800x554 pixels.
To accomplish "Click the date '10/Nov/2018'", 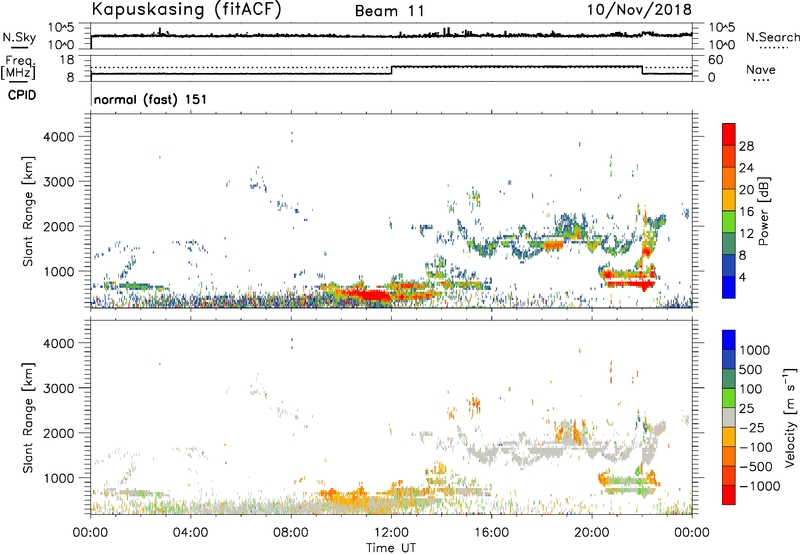I will pyautogui.click(x=639, y=10).
